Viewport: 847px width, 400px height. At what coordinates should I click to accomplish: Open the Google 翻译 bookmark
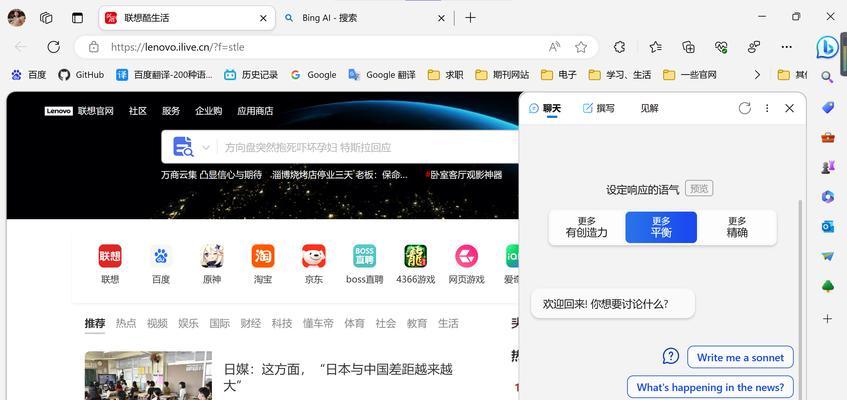point(382,75)
